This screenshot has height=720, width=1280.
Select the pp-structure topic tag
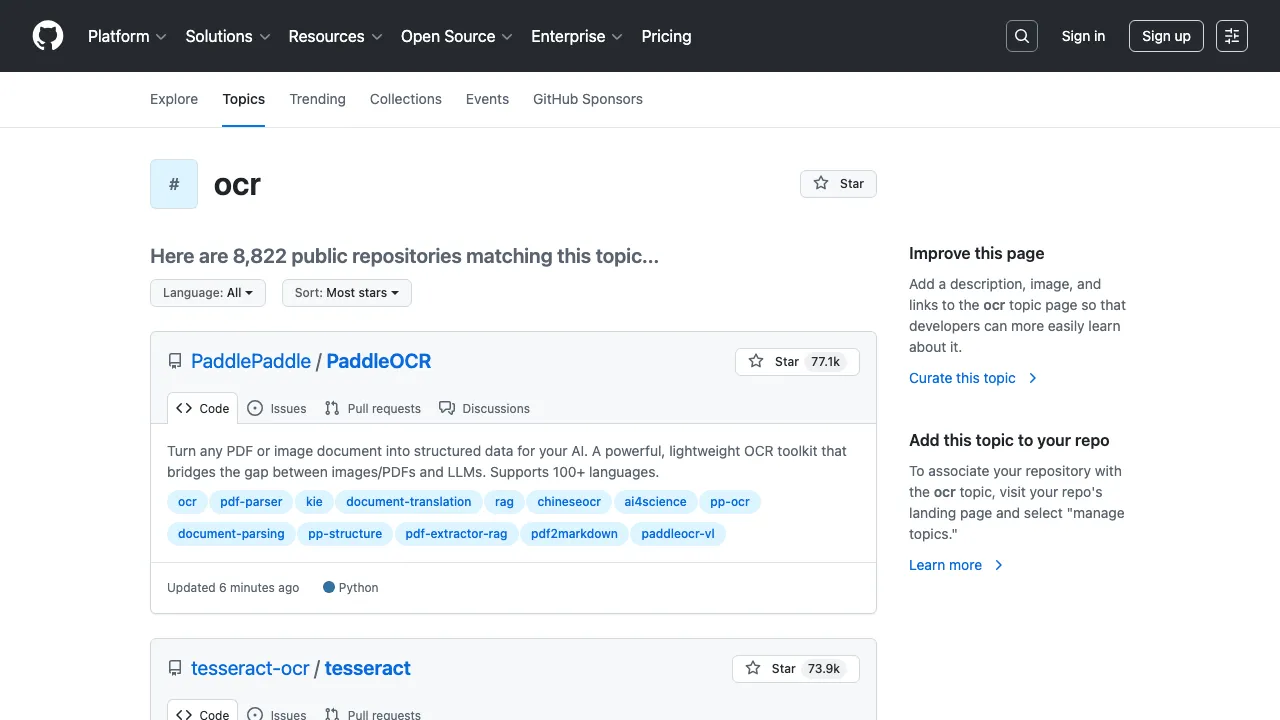click(345, 534)
